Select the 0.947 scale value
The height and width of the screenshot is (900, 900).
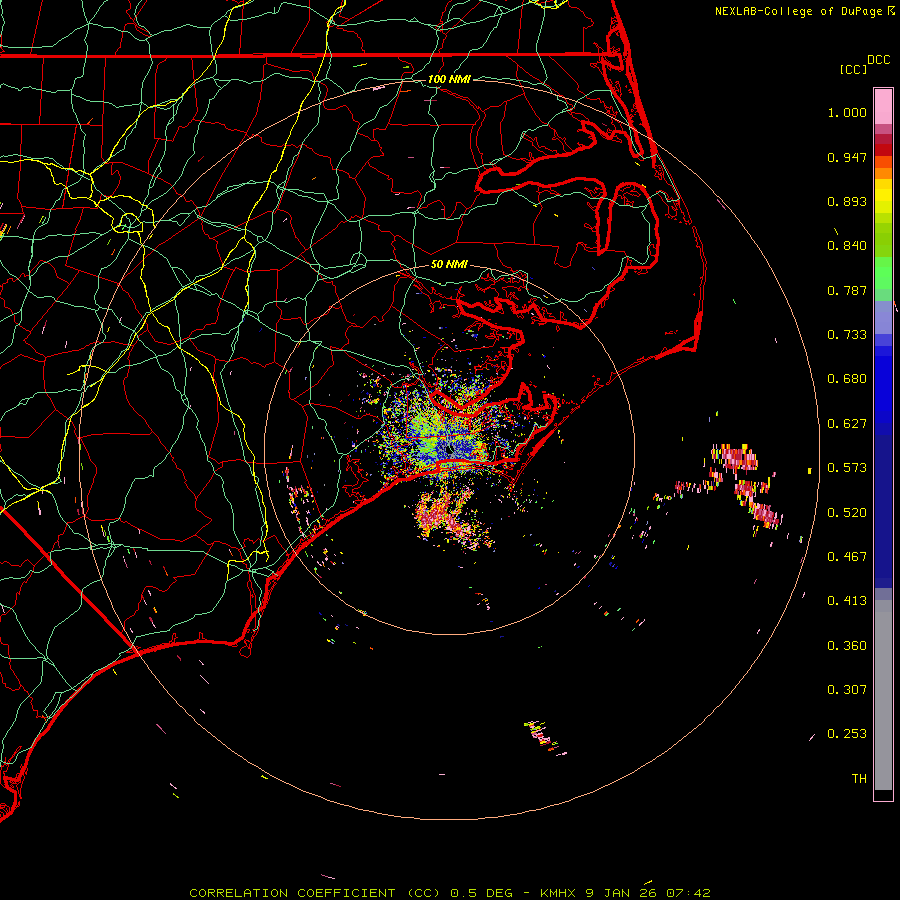click(x=847, y=157)
